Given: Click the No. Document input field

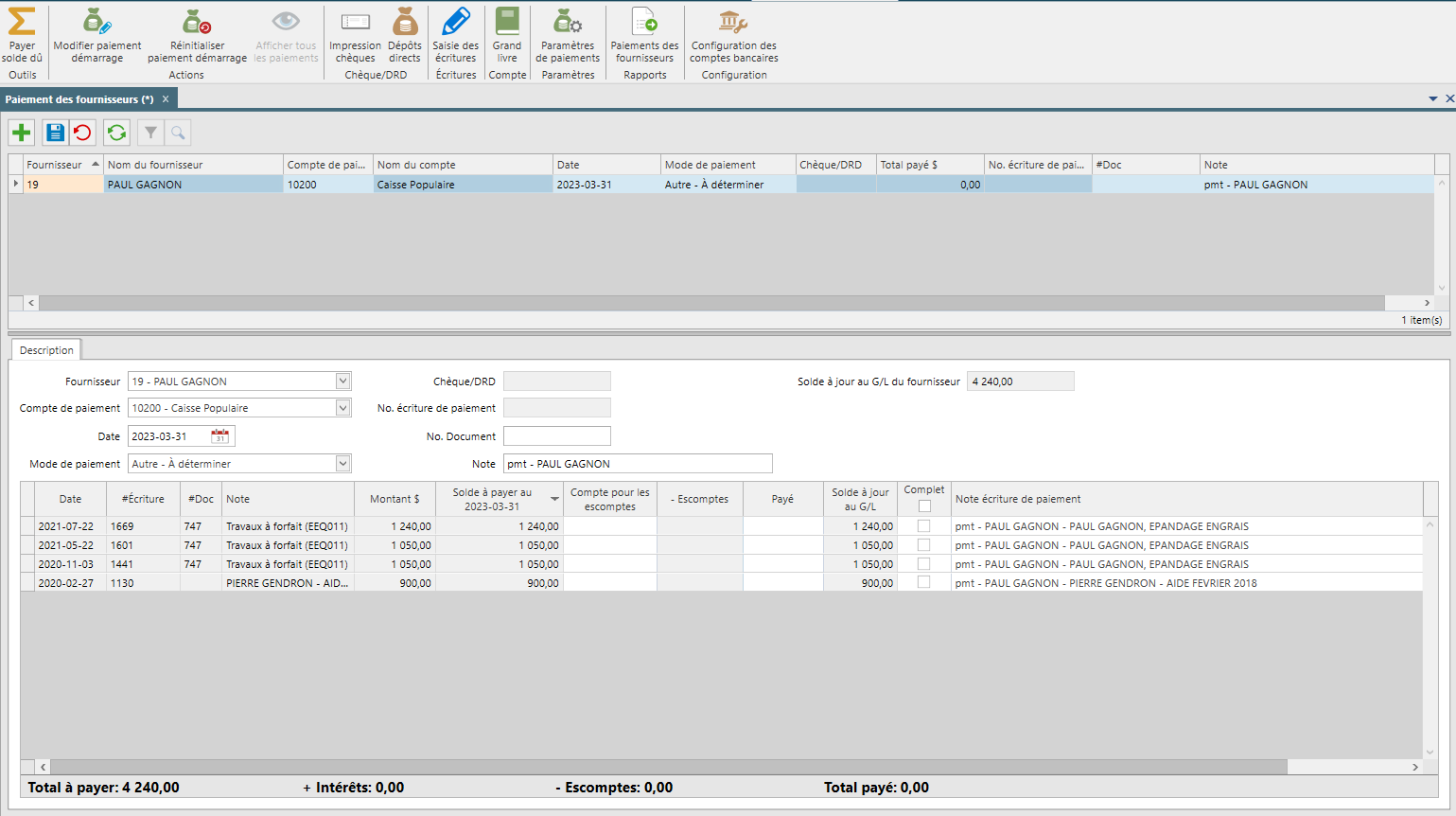Looking at the screenshot, I should [x=557, y=436].
